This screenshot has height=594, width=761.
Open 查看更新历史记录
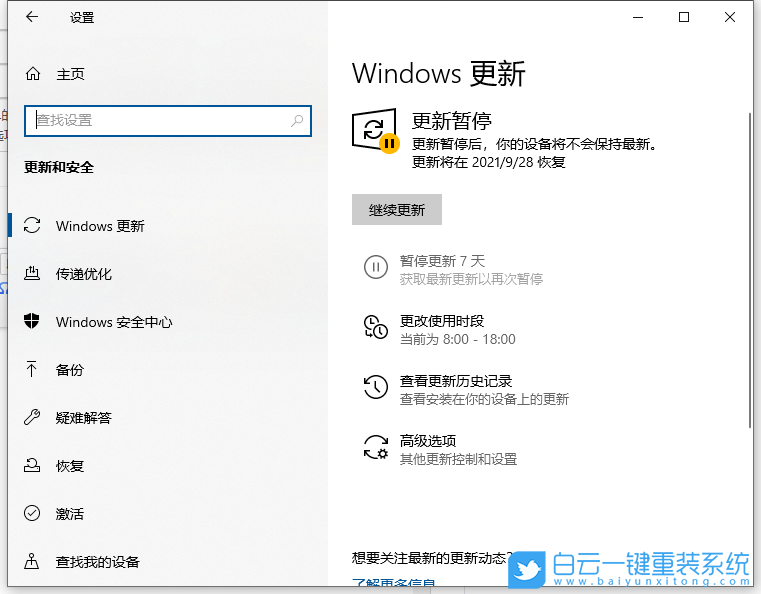pyautogui.click(x=466, y=390)
